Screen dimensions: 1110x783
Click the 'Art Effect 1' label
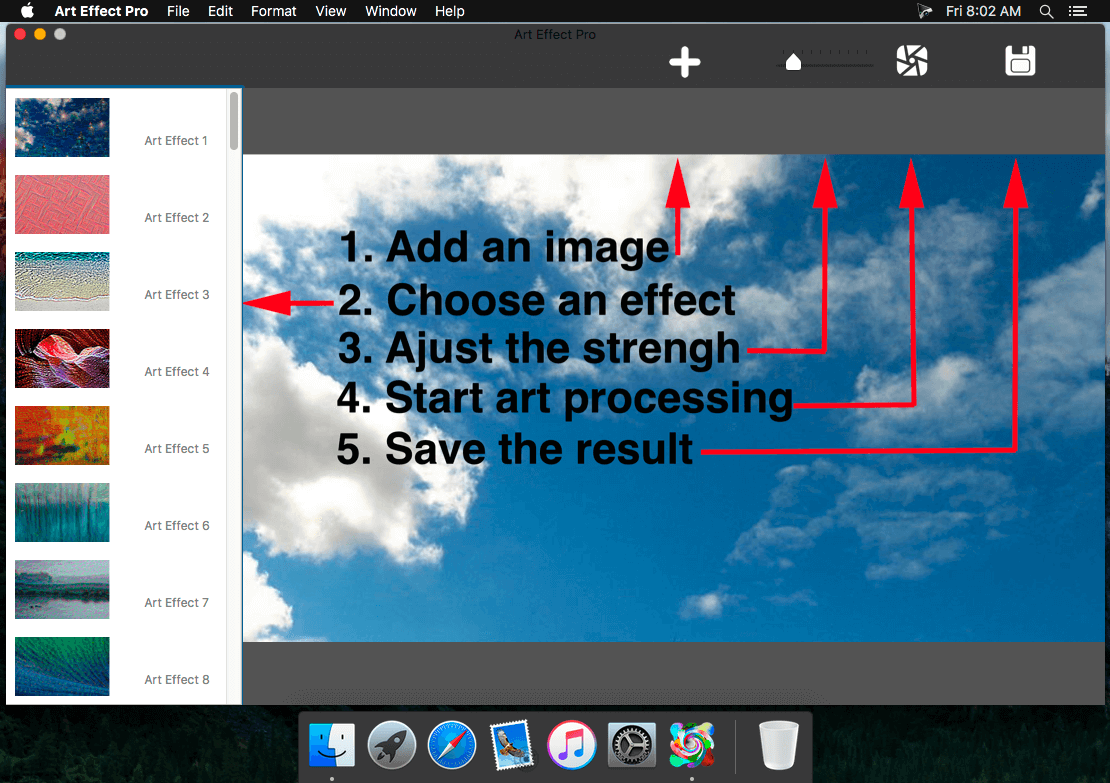click(x=176, y=141)
